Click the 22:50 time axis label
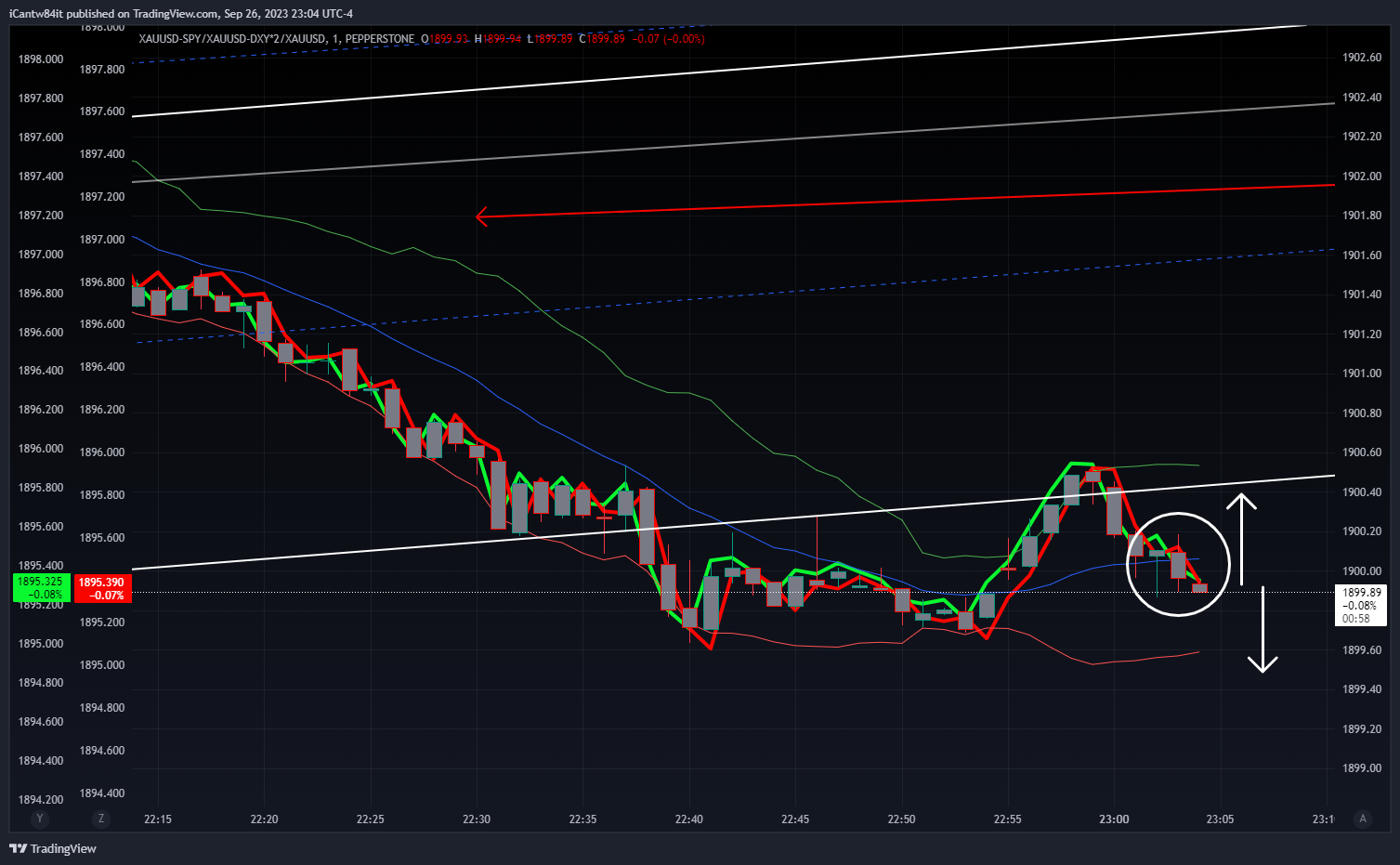1400x865 pixels. coord(901,819)
